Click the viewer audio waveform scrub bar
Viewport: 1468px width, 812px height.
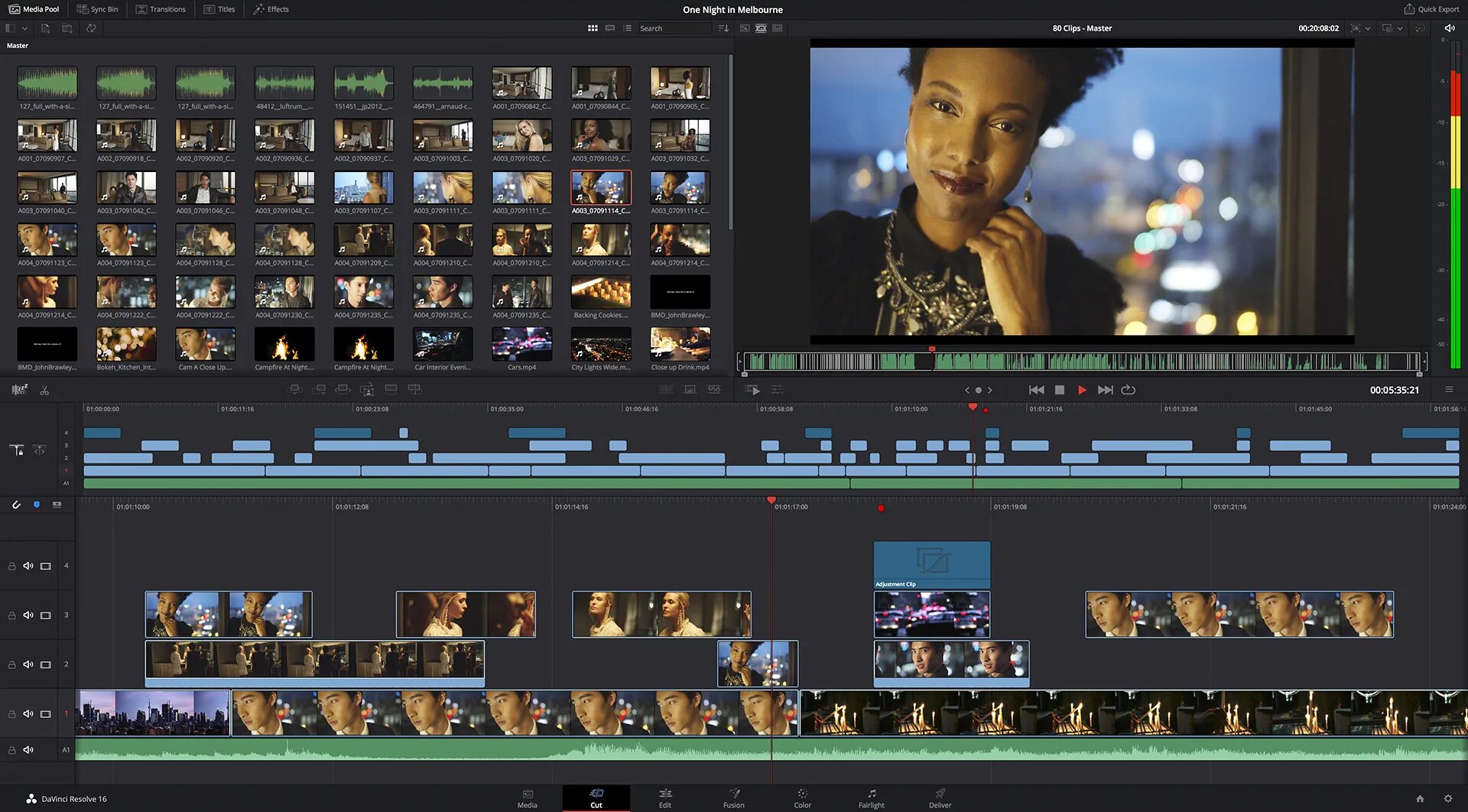1082,362
